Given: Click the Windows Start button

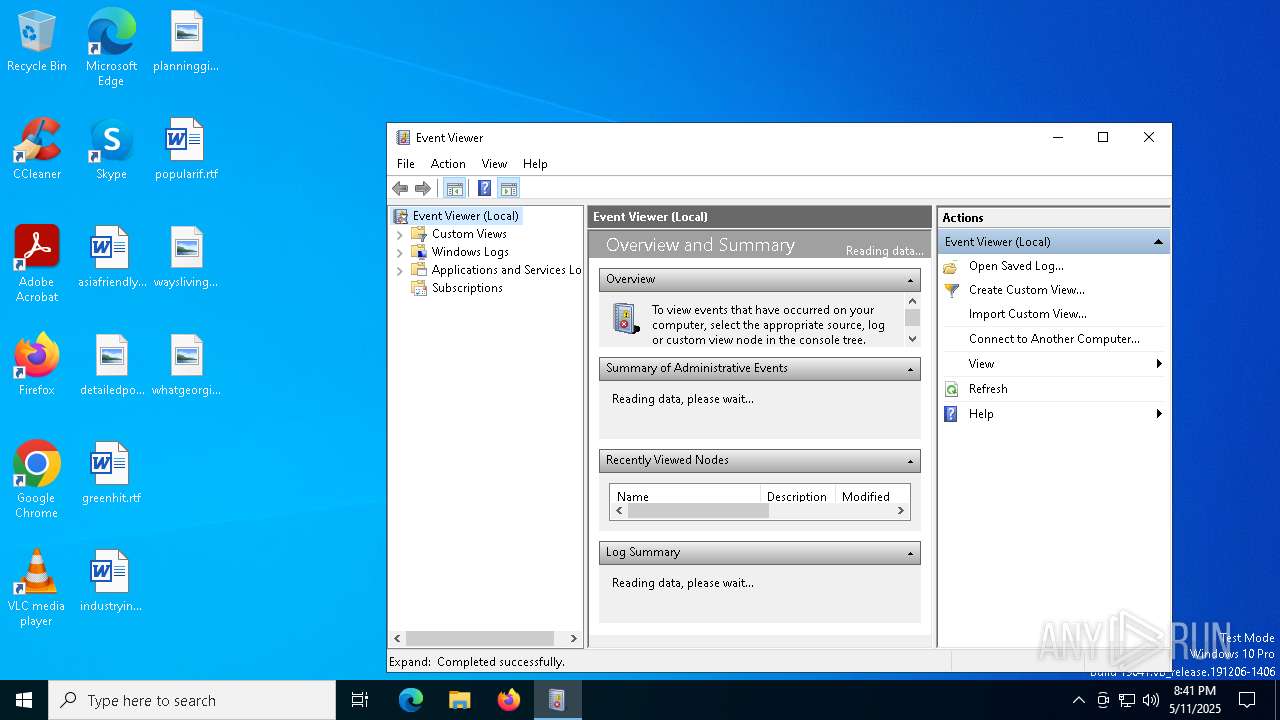Looking at the screenshot, I should [x=24, y=700].
